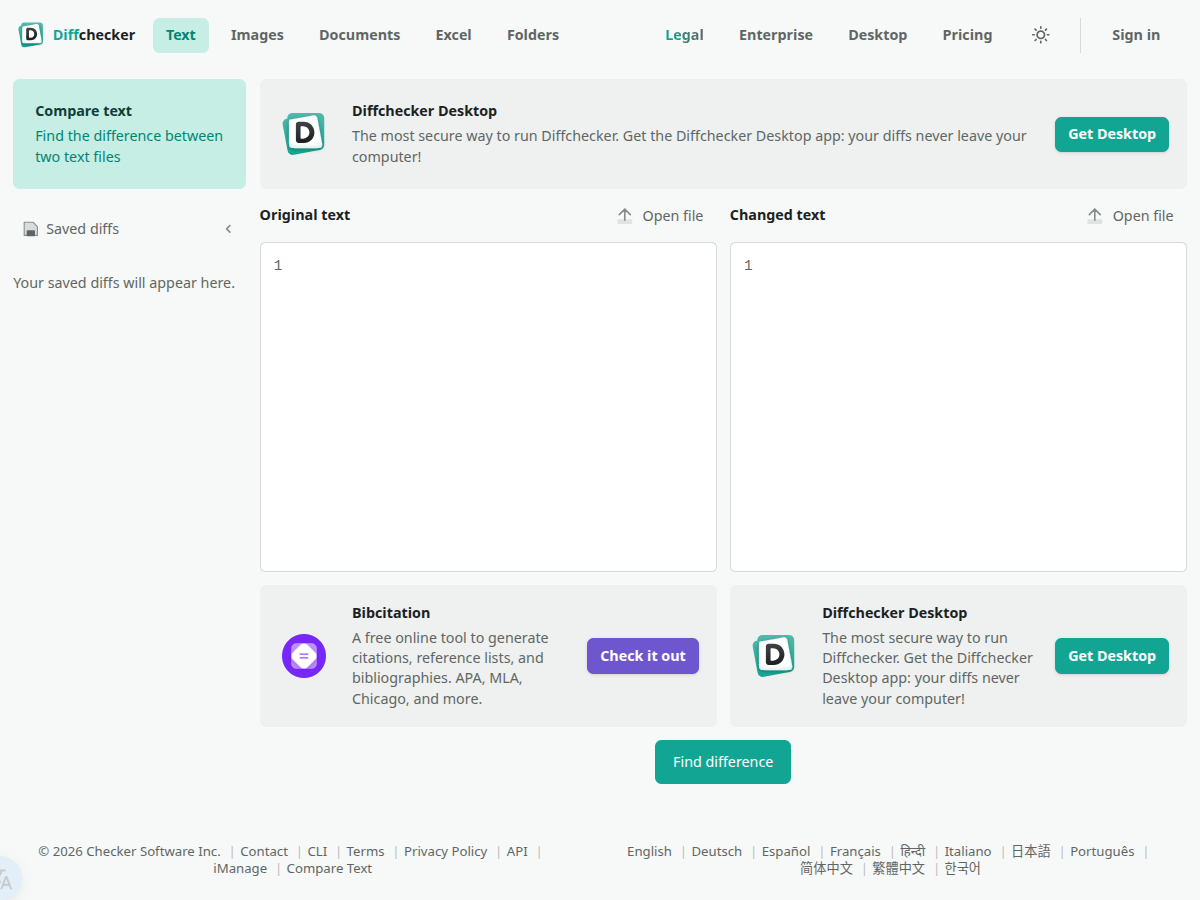This screenshot has height=900, width=1200.
Task: Click the Check it out button
Action: 642,656
